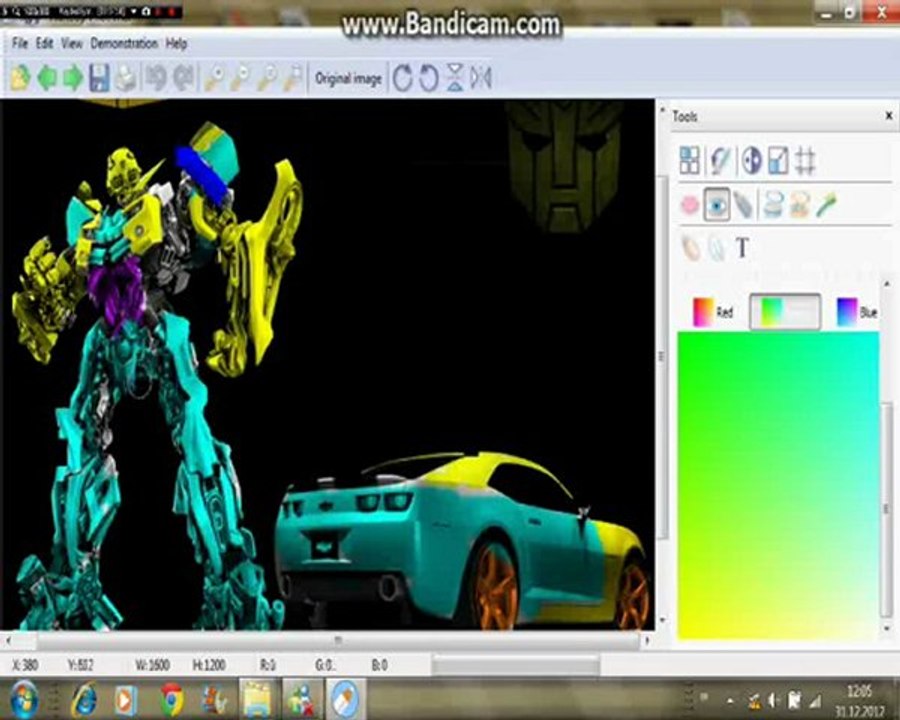Screen dimensions: 900x720
Task: Redo the last edit in the toolbar
Action: [x=183, y=78]
